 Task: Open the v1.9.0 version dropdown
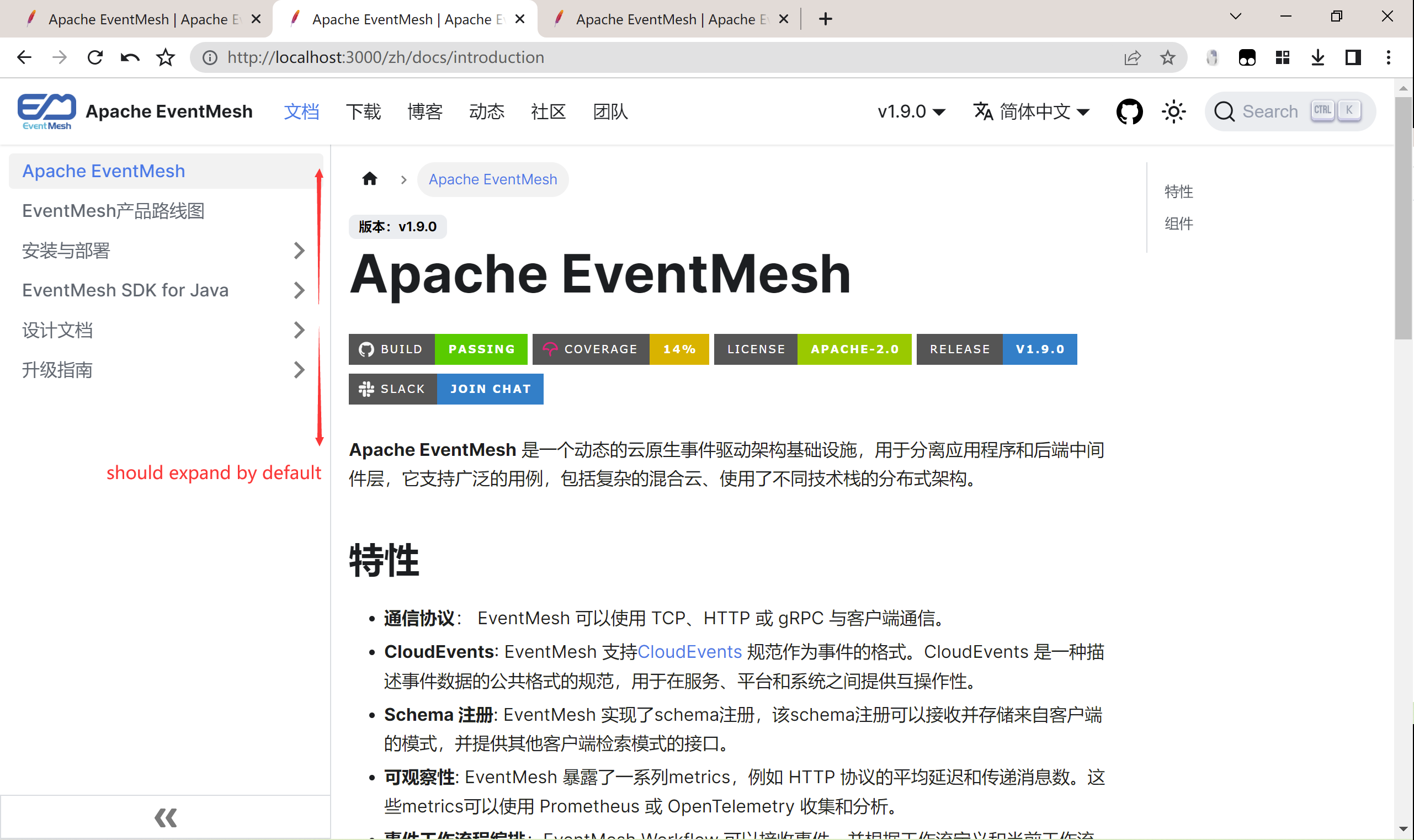(x=911, y=111)
